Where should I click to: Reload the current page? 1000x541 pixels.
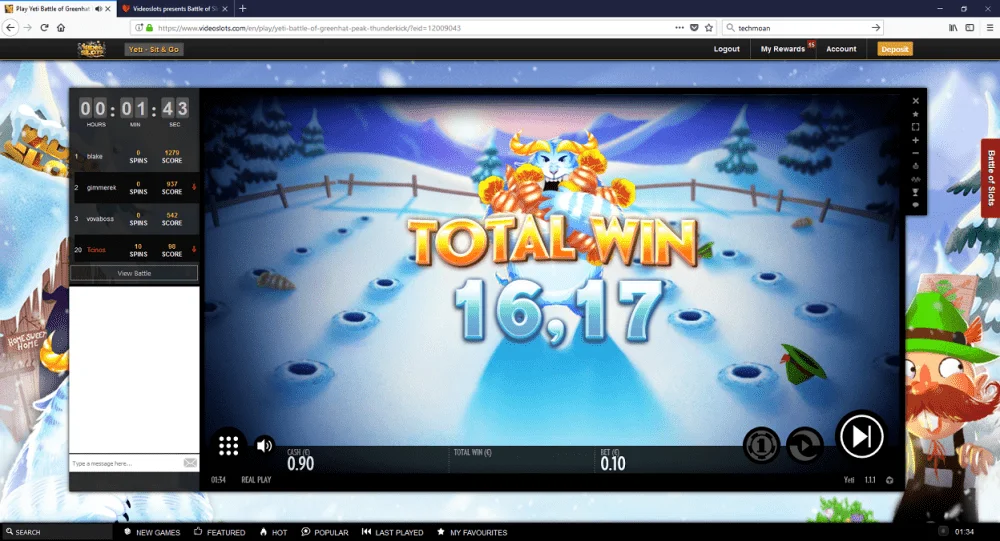pos(44,28)
